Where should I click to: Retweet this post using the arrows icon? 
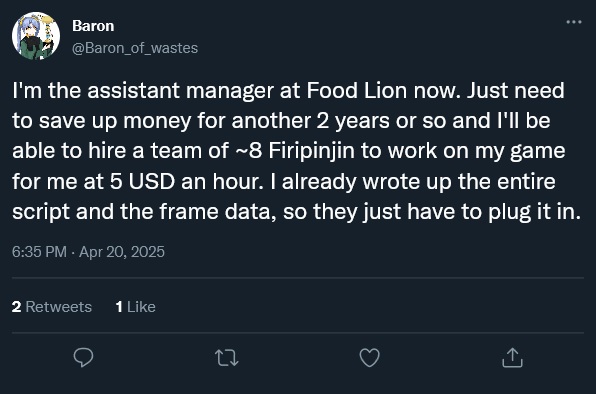(227, 358)
